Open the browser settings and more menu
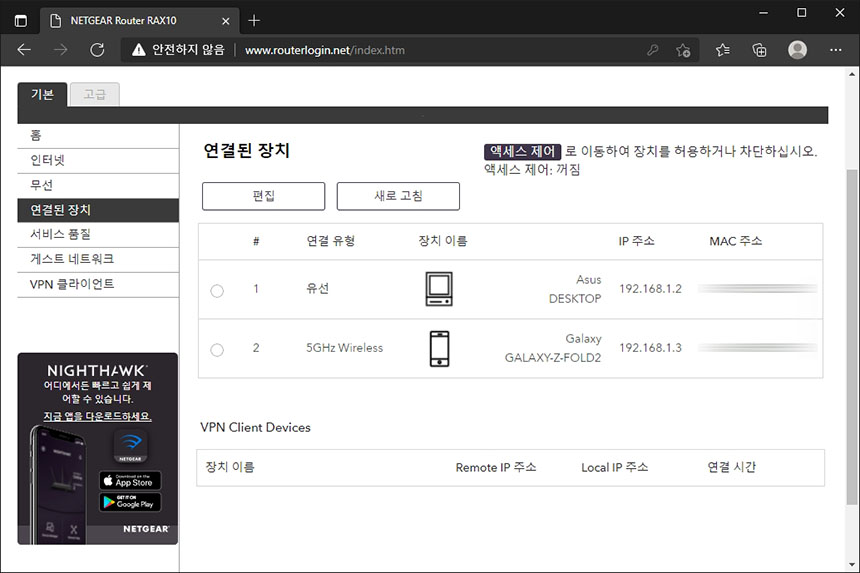 click(x=835, y=50)
